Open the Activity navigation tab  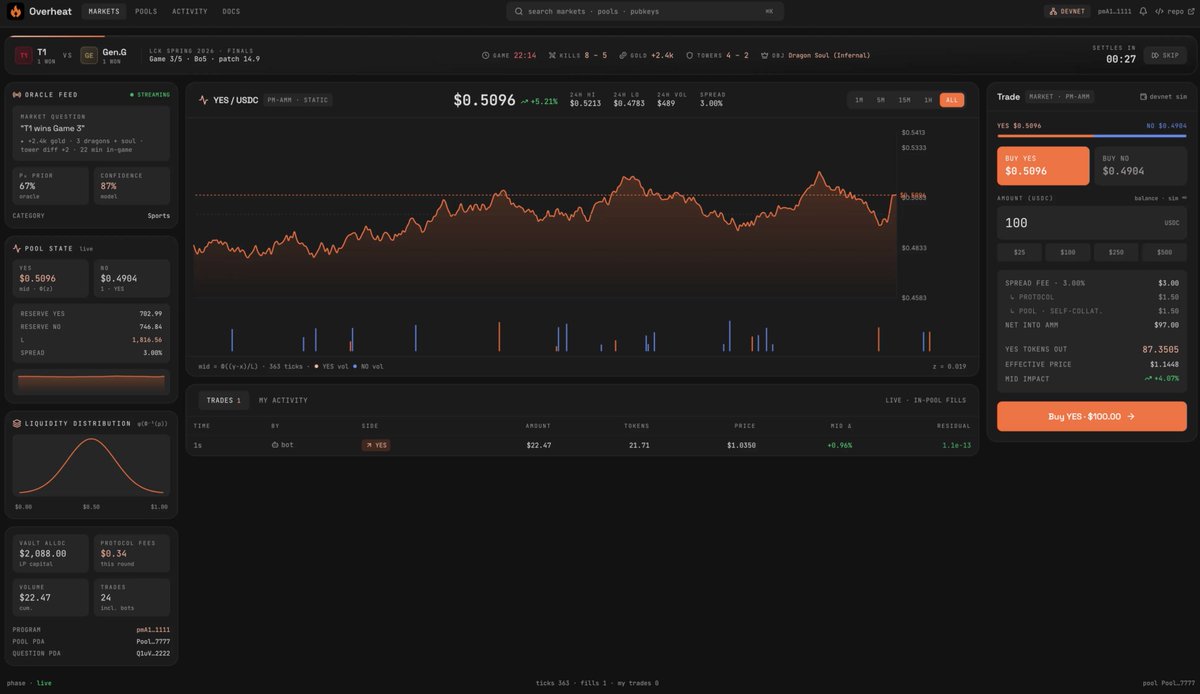(x=190, y=11)
